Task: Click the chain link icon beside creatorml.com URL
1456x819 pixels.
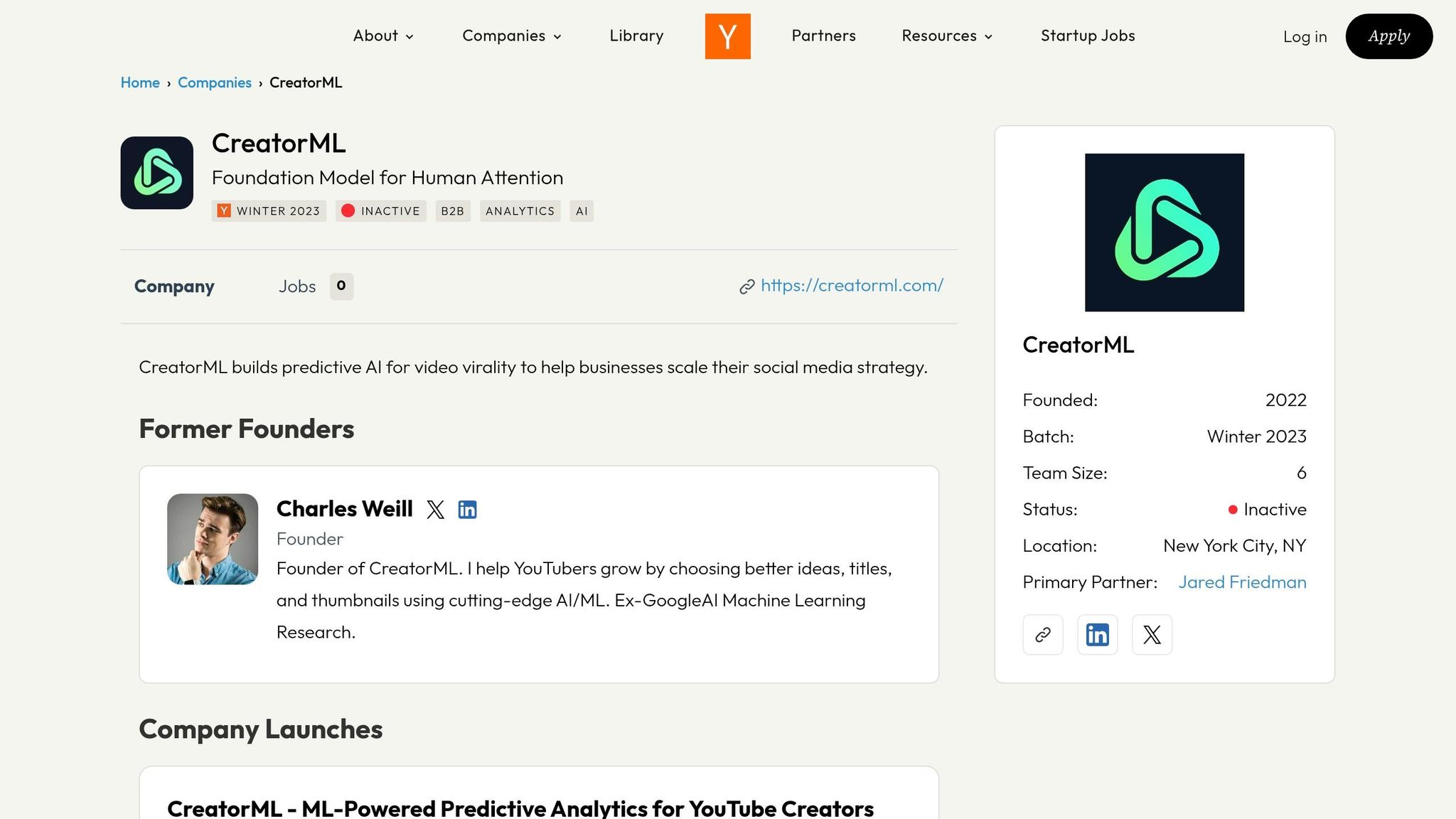Action: coord(746,287)
